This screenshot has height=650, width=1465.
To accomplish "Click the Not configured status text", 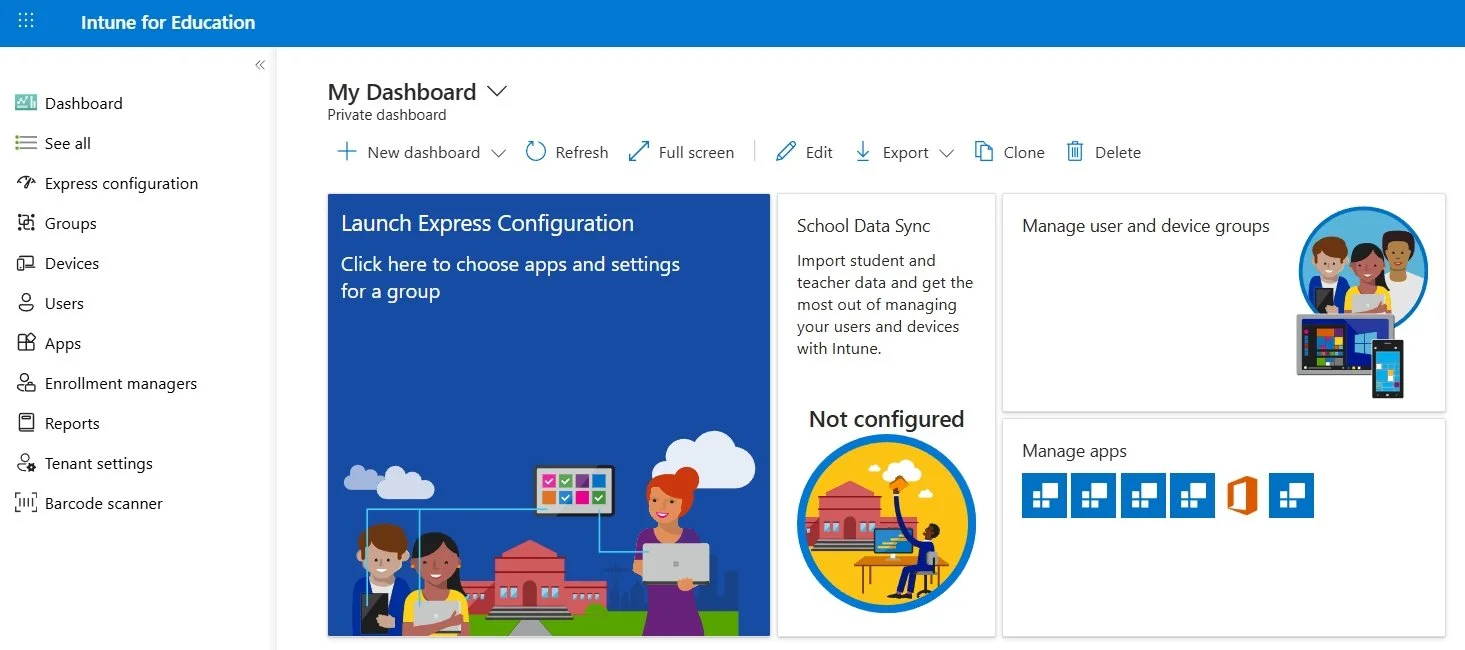I will click(x=886, y=419).
